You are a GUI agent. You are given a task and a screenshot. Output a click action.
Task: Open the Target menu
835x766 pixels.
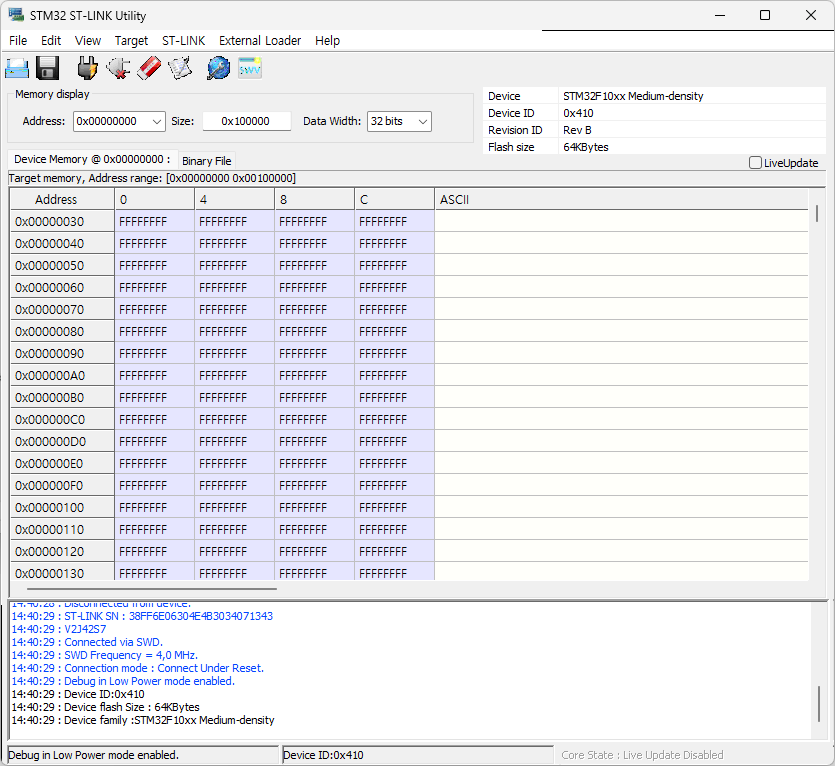tap(131, 40)
